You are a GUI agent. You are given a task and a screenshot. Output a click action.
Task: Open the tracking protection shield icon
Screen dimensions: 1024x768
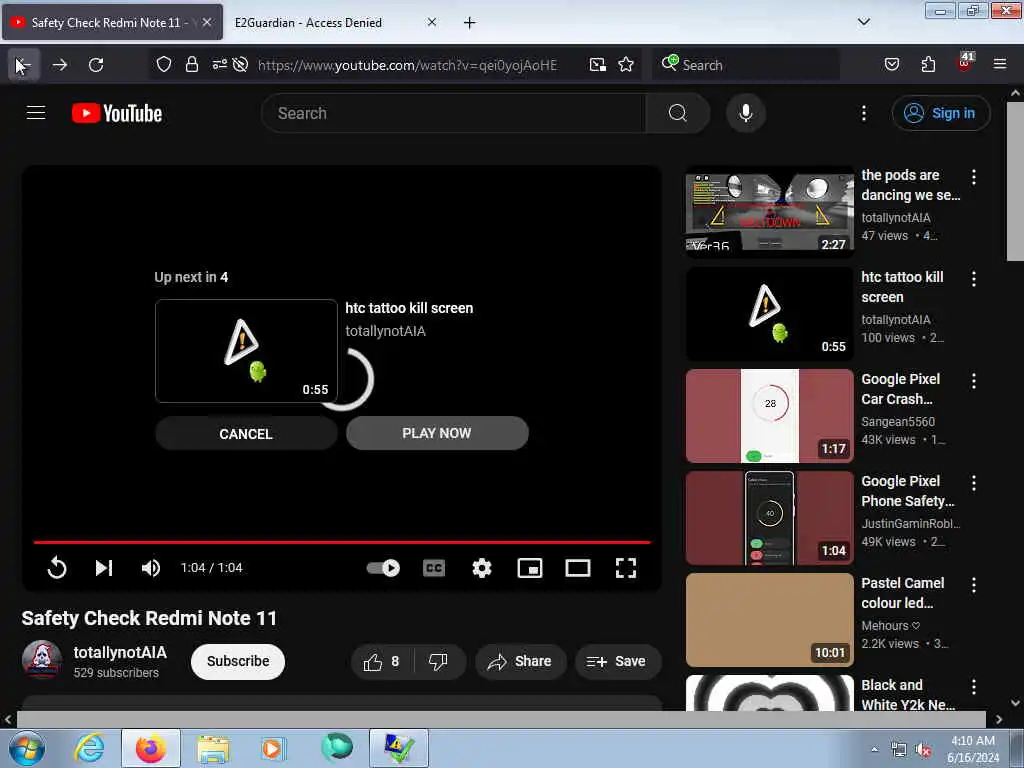click(x=164, y=65)
